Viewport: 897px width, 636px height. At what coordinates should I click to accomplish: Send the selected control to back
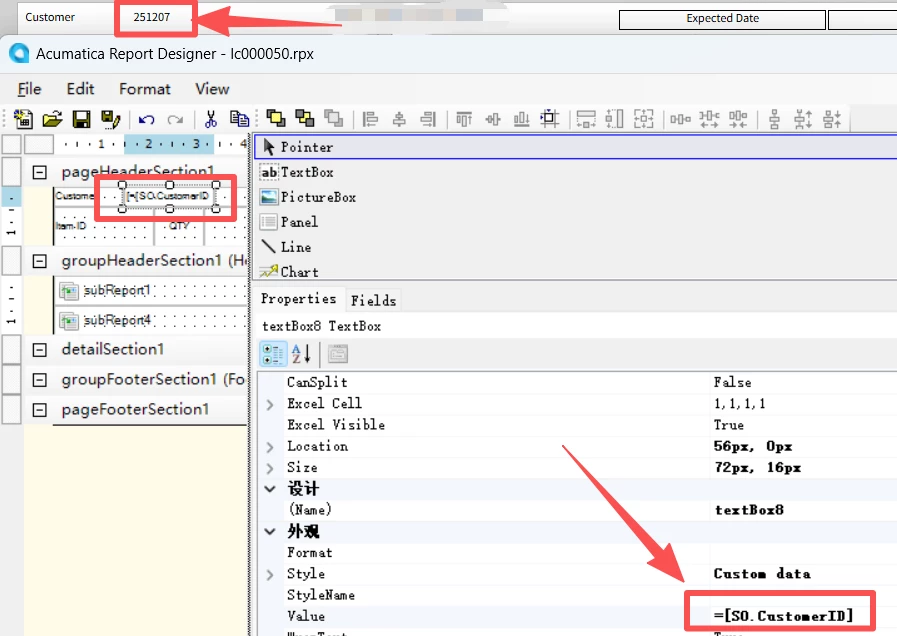tap(304, 118)
